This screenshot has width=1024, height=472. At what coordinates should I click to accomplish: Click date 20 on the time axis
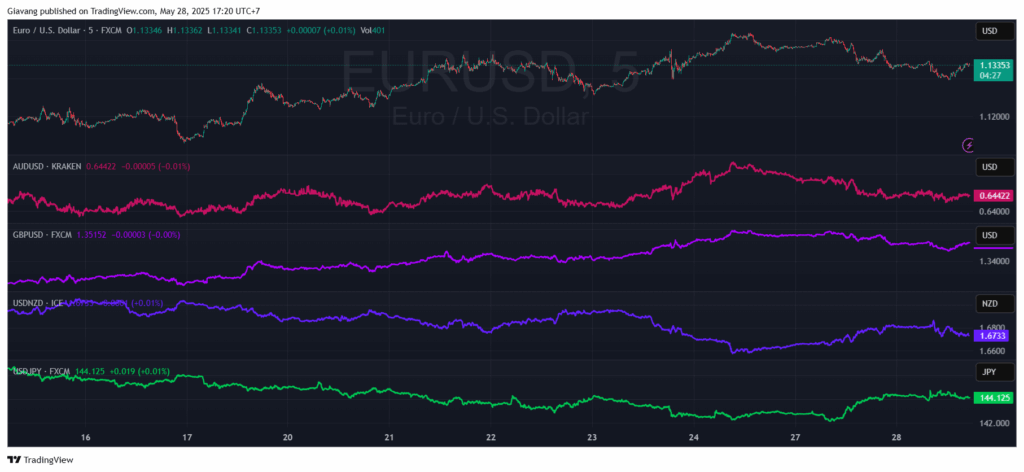click(x=287, y=438)
